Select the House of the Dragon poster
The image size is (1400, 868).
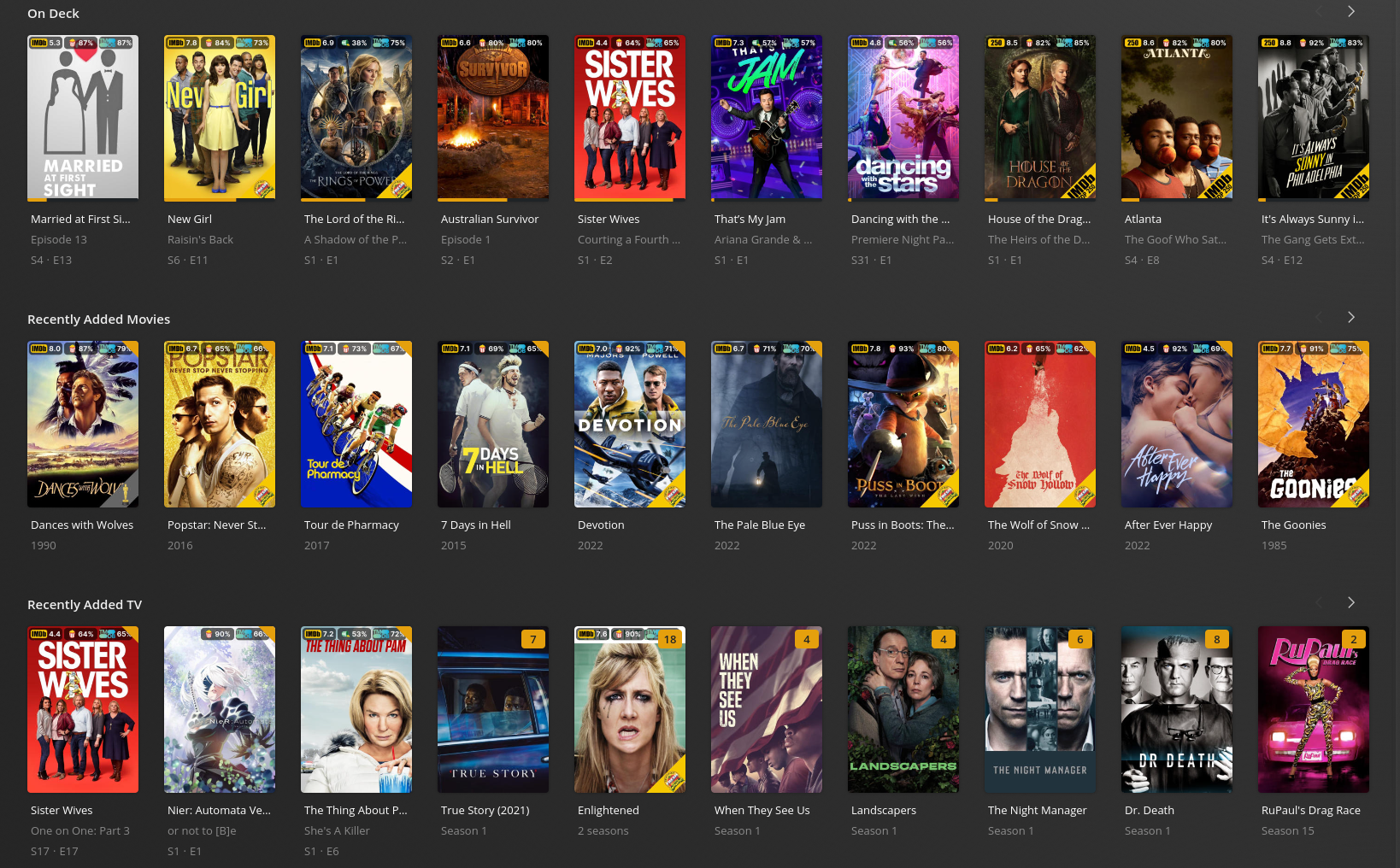pos(1040,118)
